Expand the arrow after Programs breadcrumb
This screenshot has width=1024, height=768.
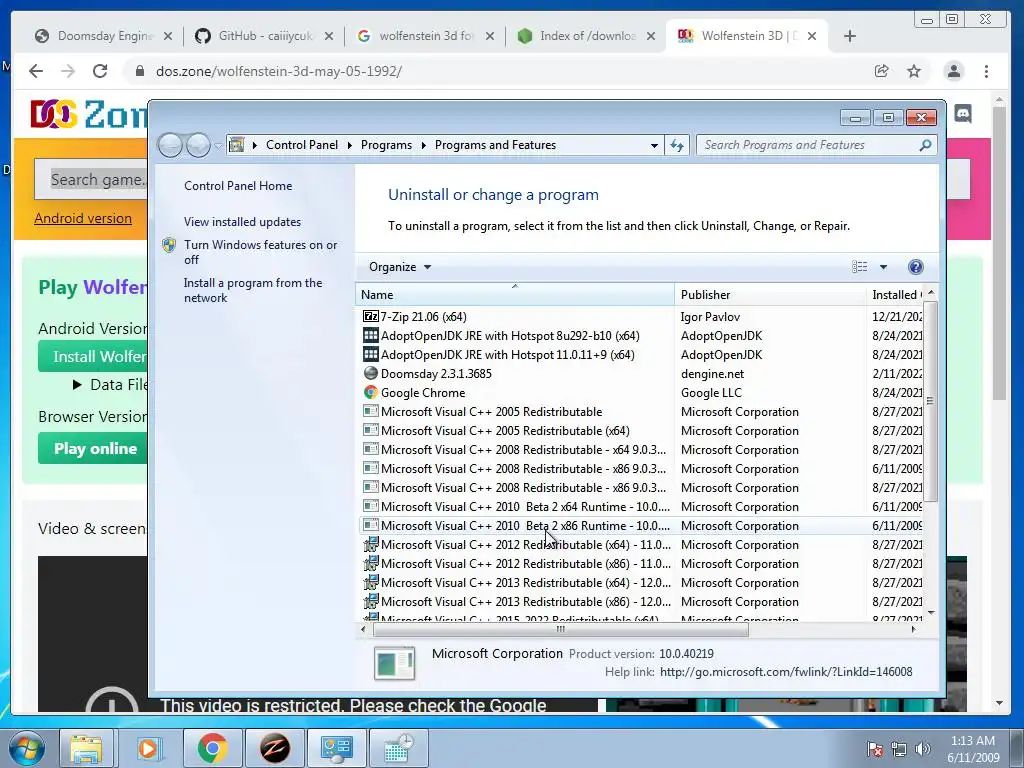[423, 145]
